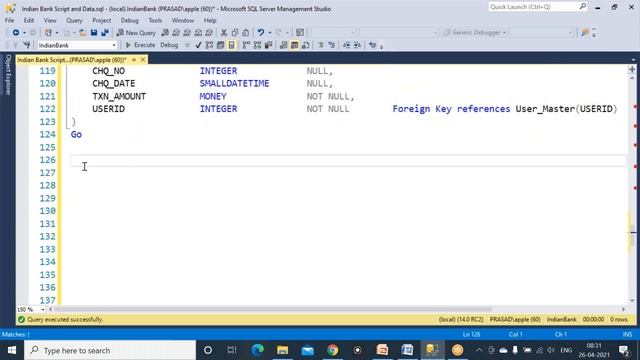Switch to Results to Grid
This screenshot has width=640, height=360.
[294, 45]
